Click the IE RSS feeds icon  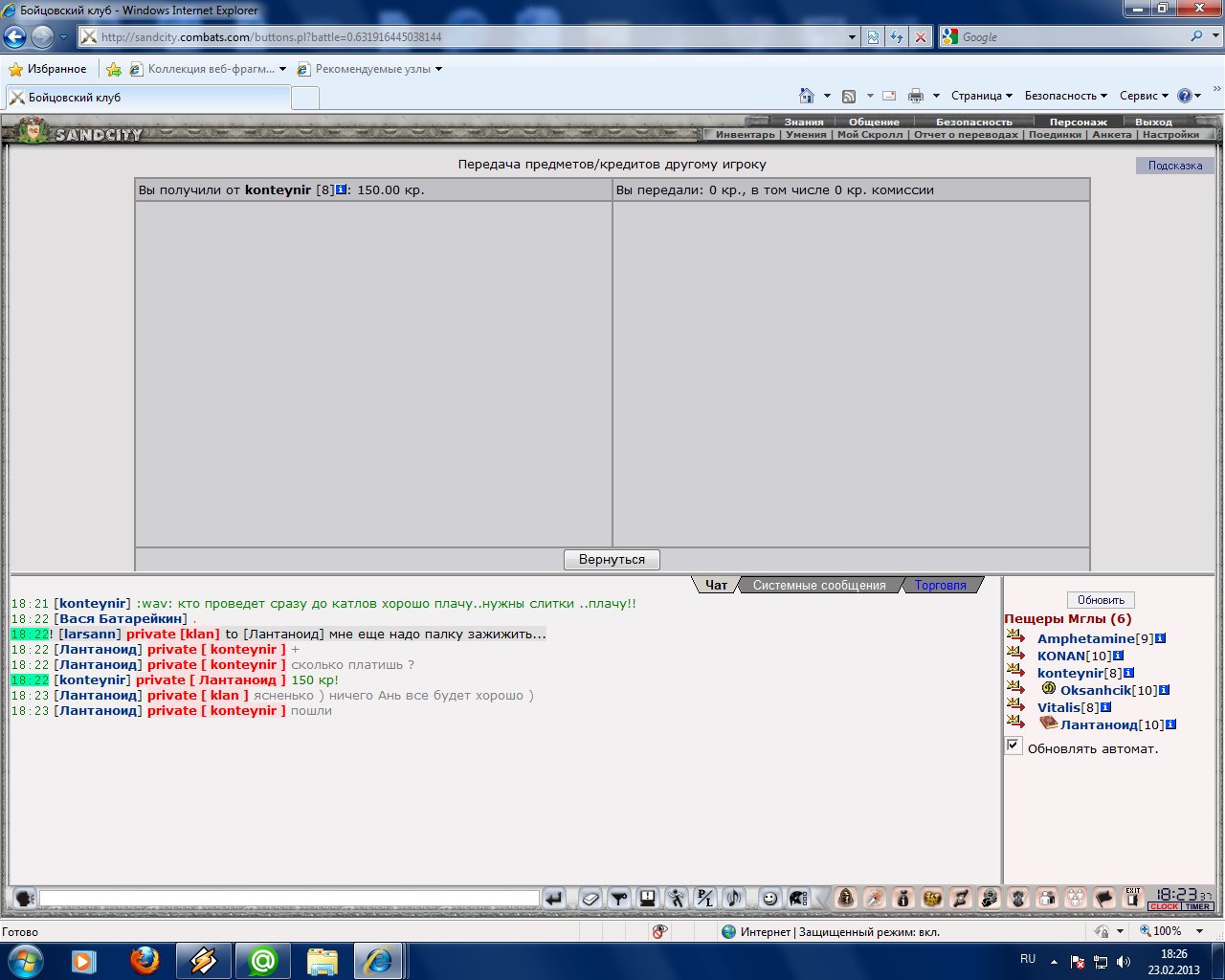[848, 96]
